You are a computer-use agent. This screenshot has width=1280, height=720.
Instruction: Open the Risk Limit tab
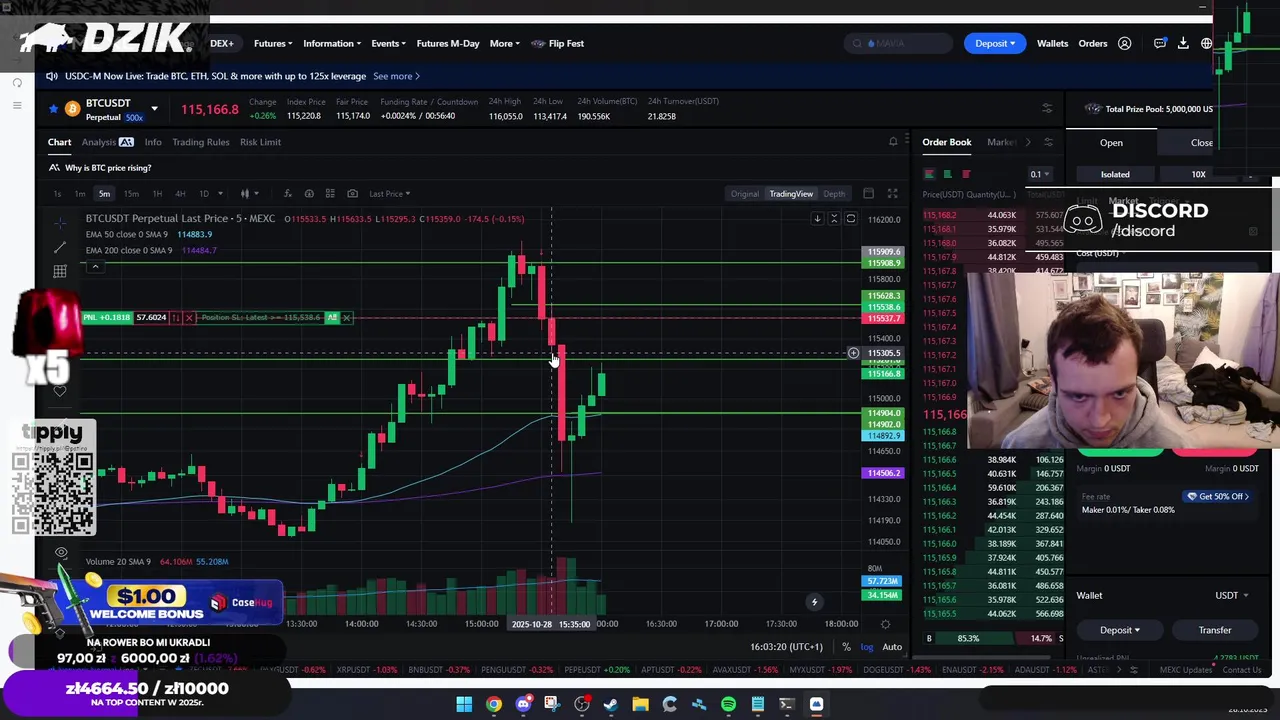coord(260,142)
